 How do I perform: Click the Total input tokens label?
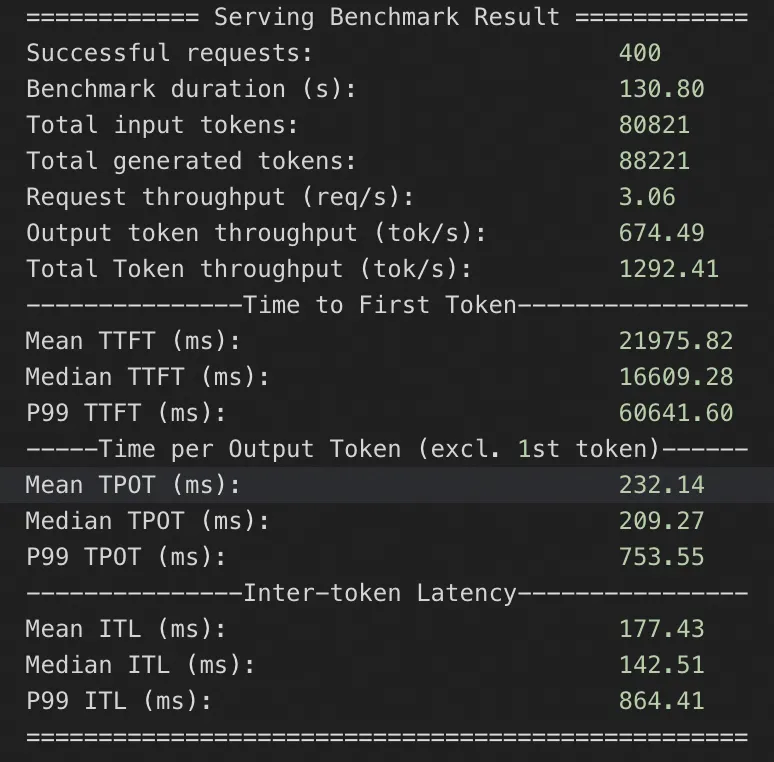(x=162, y=125)
